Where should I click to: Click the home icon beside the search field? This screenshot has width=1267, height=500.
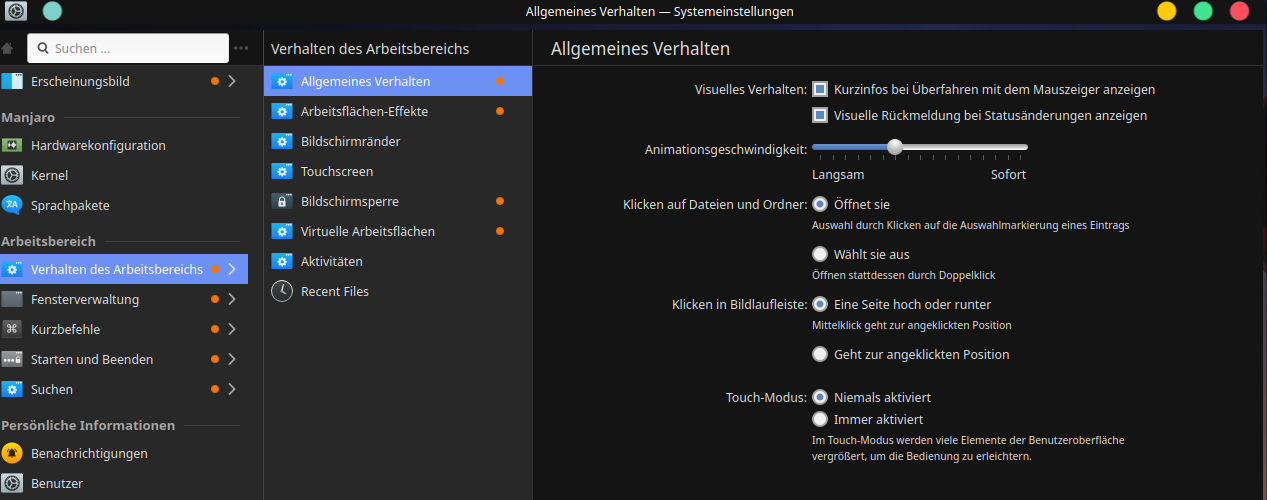pos(7,48)
